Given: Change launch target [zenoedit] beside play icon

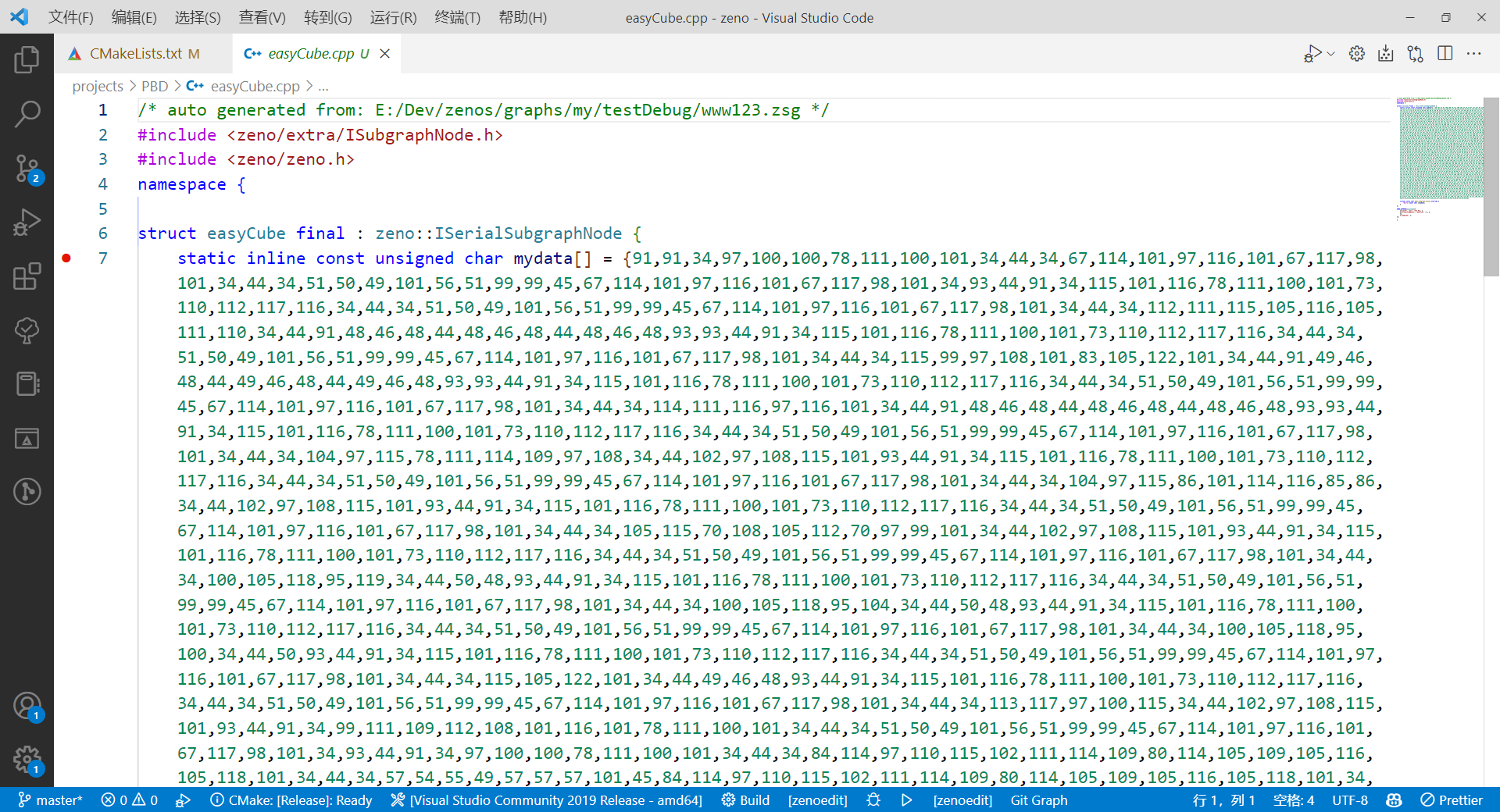Looking at the screenshot, I should [x=962, y=800].
